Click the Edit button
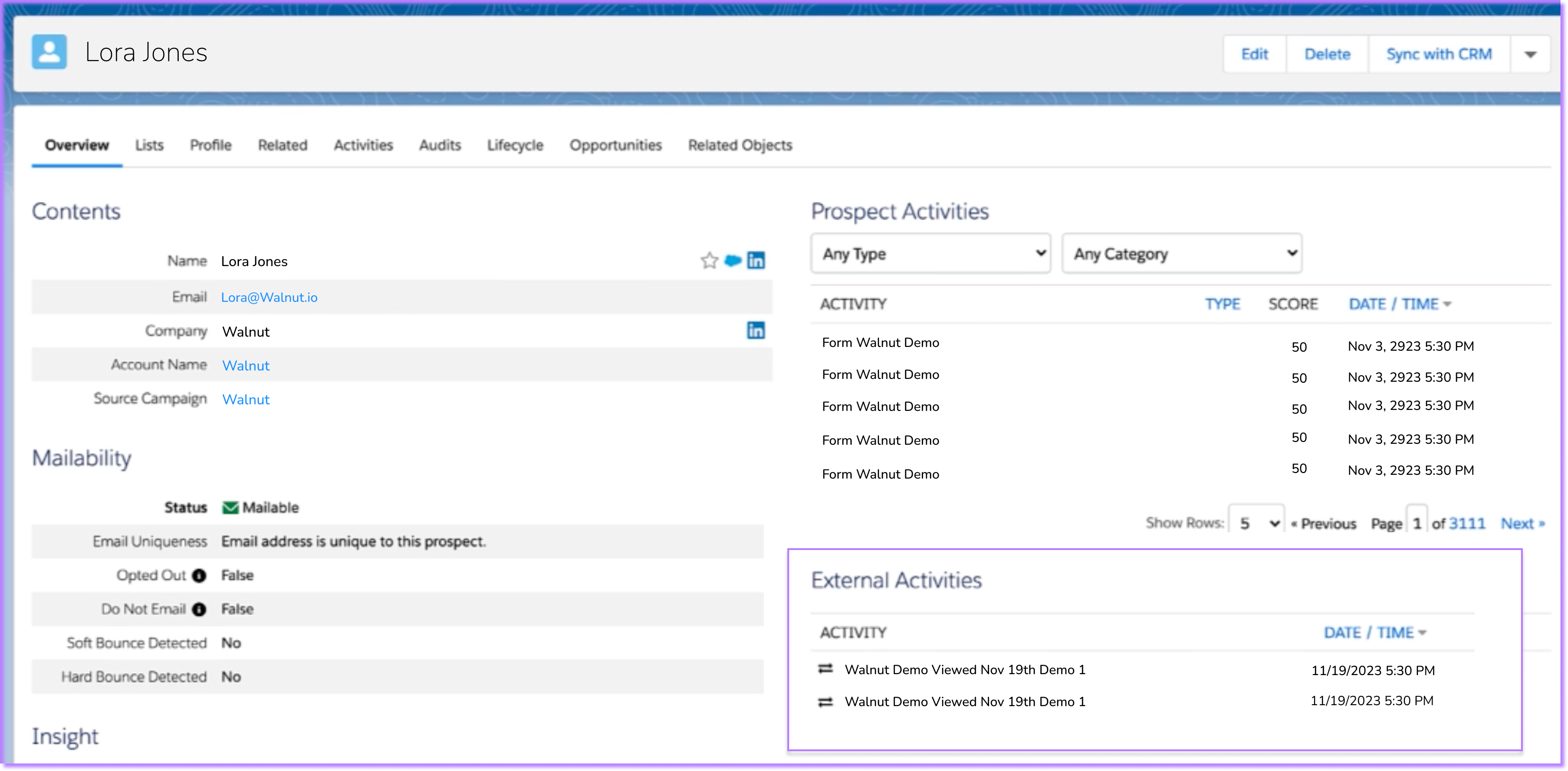 click(1254, 54)
